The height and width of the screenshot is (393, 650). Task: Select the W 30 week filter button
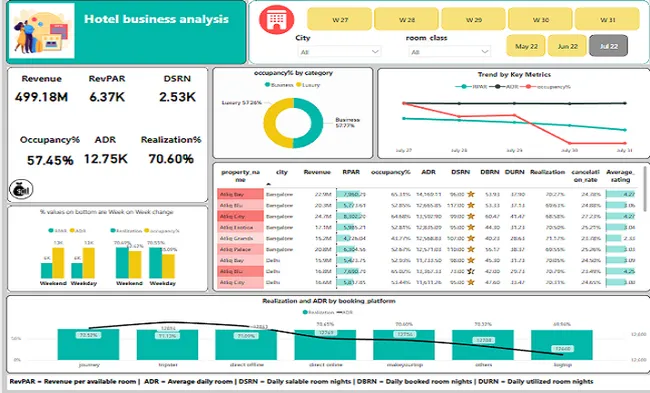click(x=541, y=19)
